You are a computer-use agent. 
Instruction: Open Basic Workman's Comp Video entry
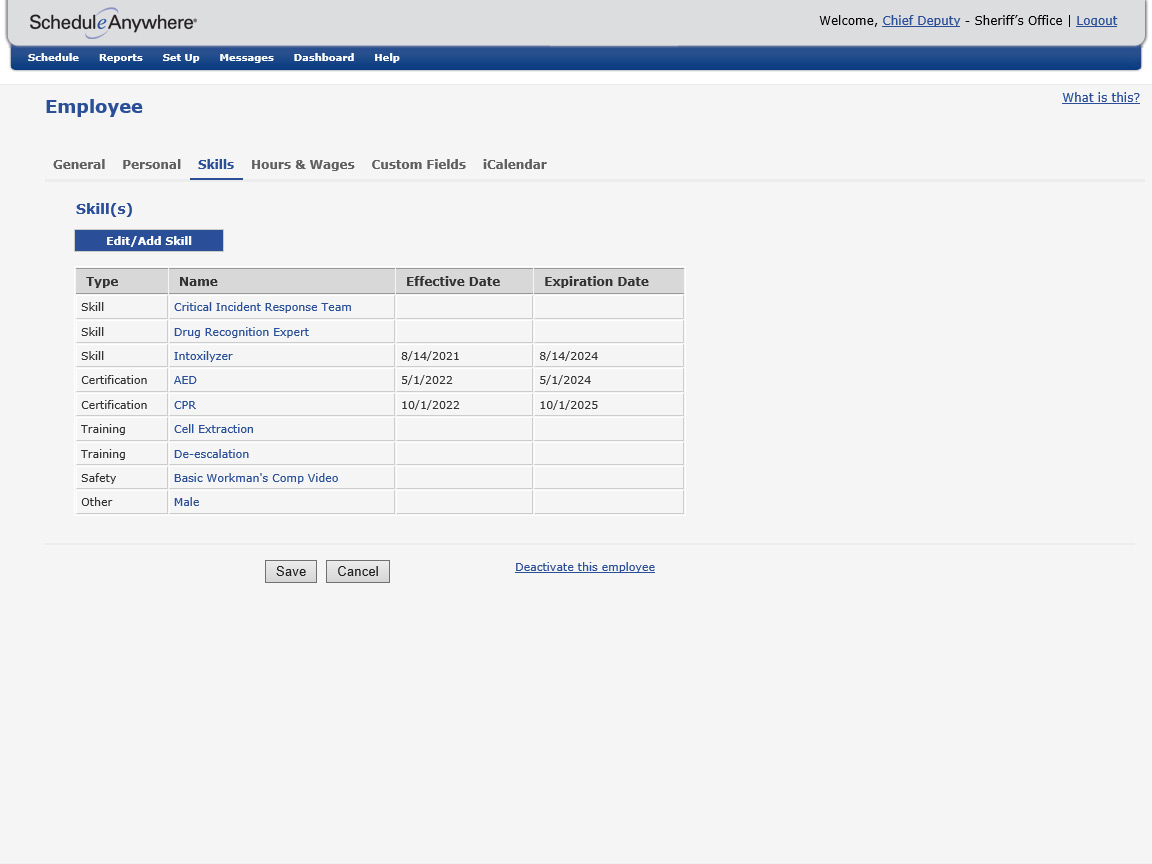[x=256, y=478]
